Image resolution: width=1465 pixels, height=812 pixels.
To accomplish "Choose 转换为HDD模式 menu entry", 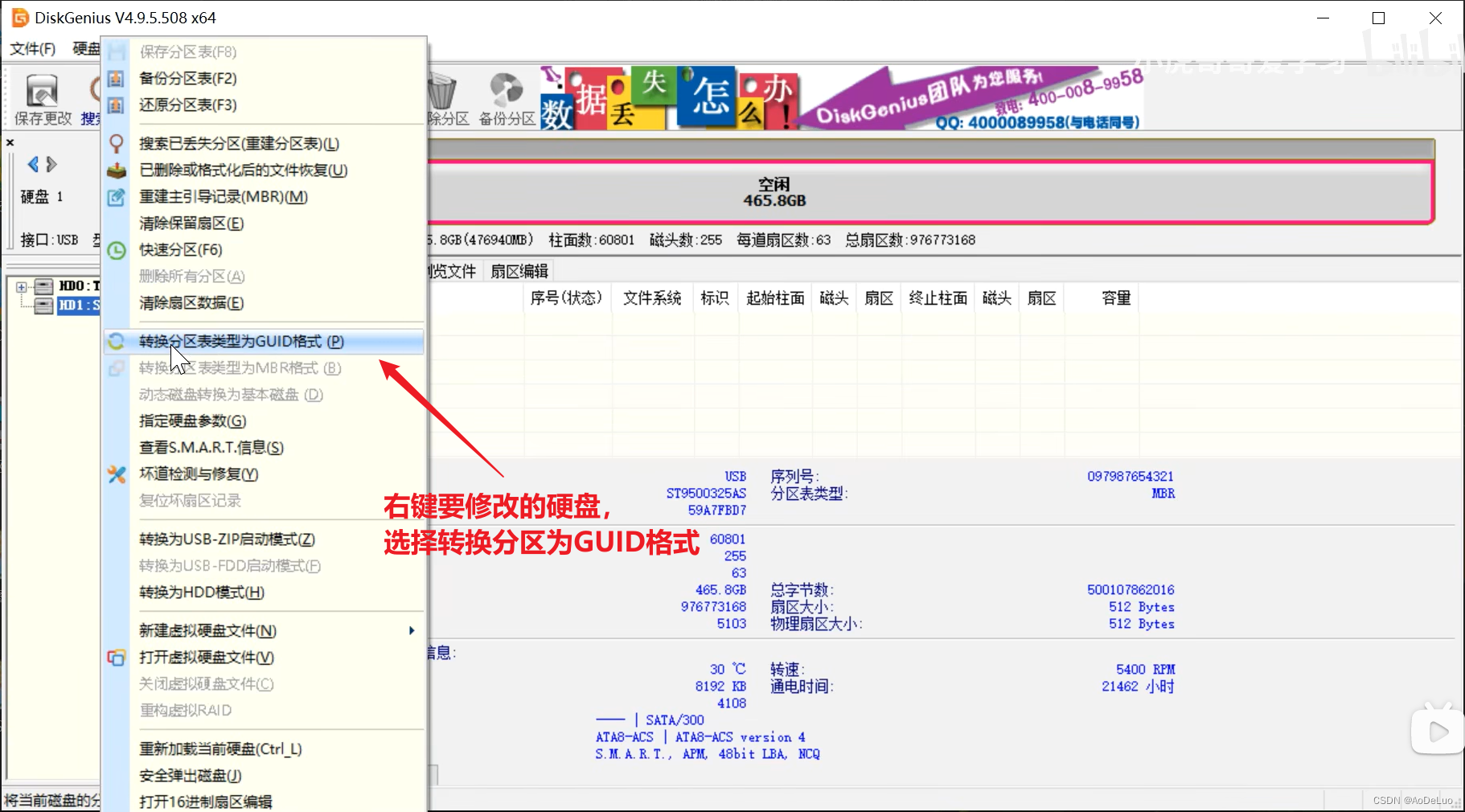I will 265,592.
